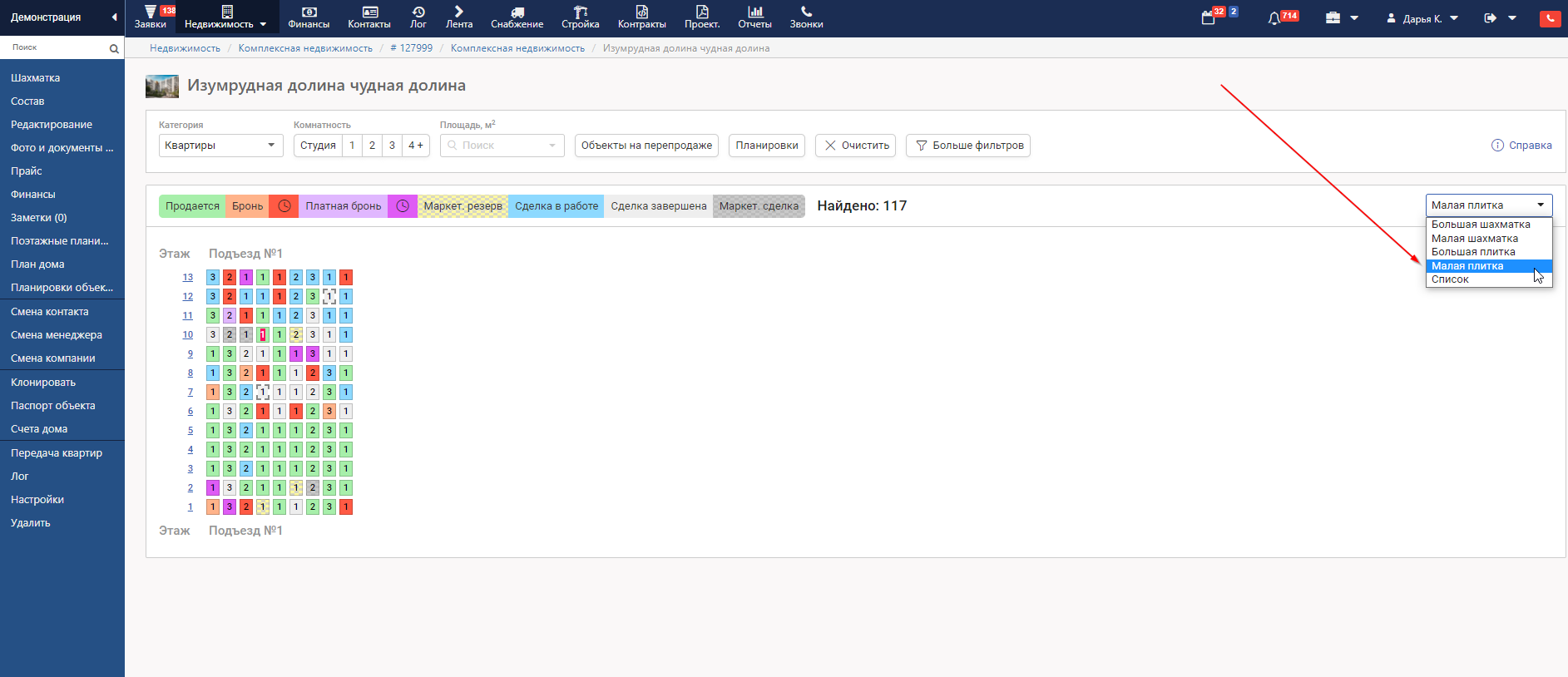Open floor 1 link
This screenshot has width=1568, height=677.
(x=190, y=507)
